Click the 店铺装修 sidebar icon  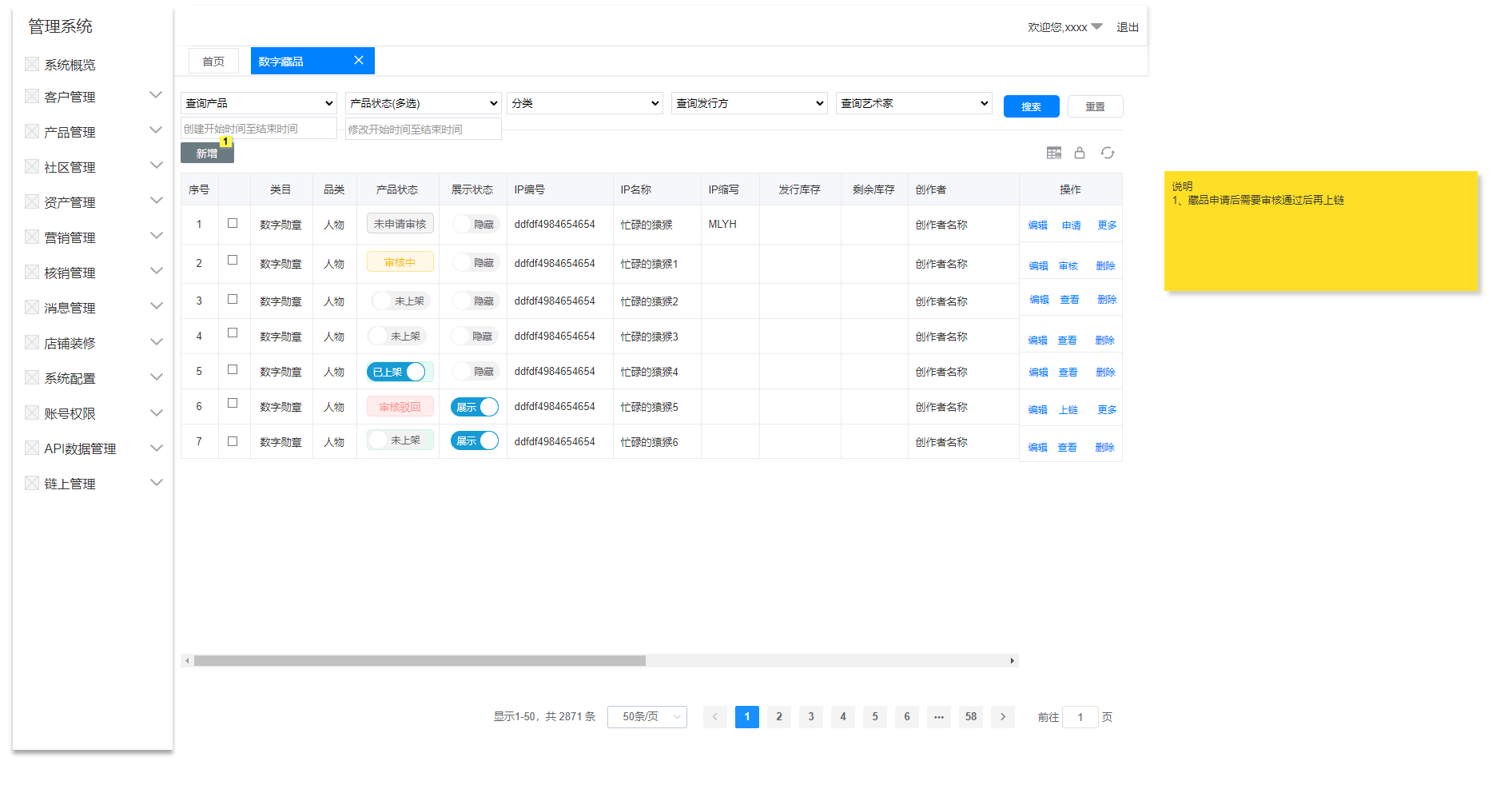tap(32, 342)
